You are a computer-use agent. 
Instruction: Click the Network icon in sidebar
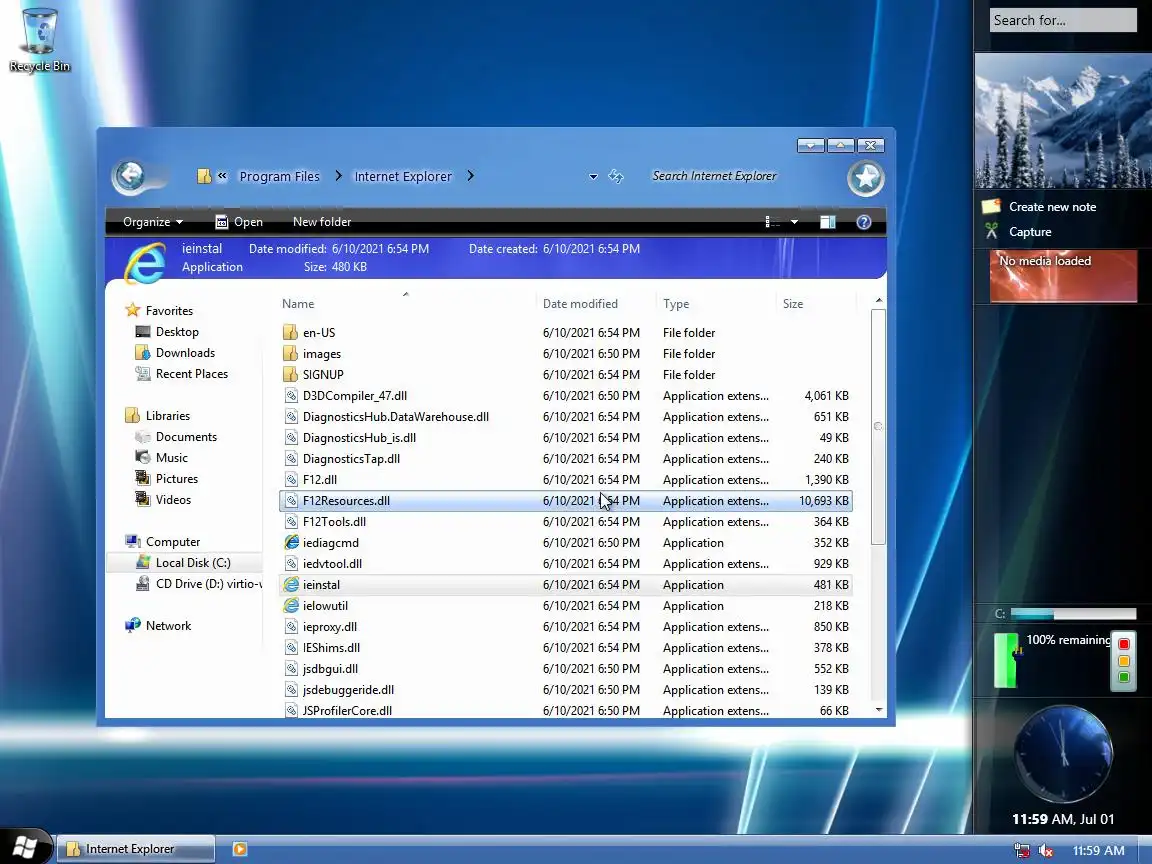132,625
